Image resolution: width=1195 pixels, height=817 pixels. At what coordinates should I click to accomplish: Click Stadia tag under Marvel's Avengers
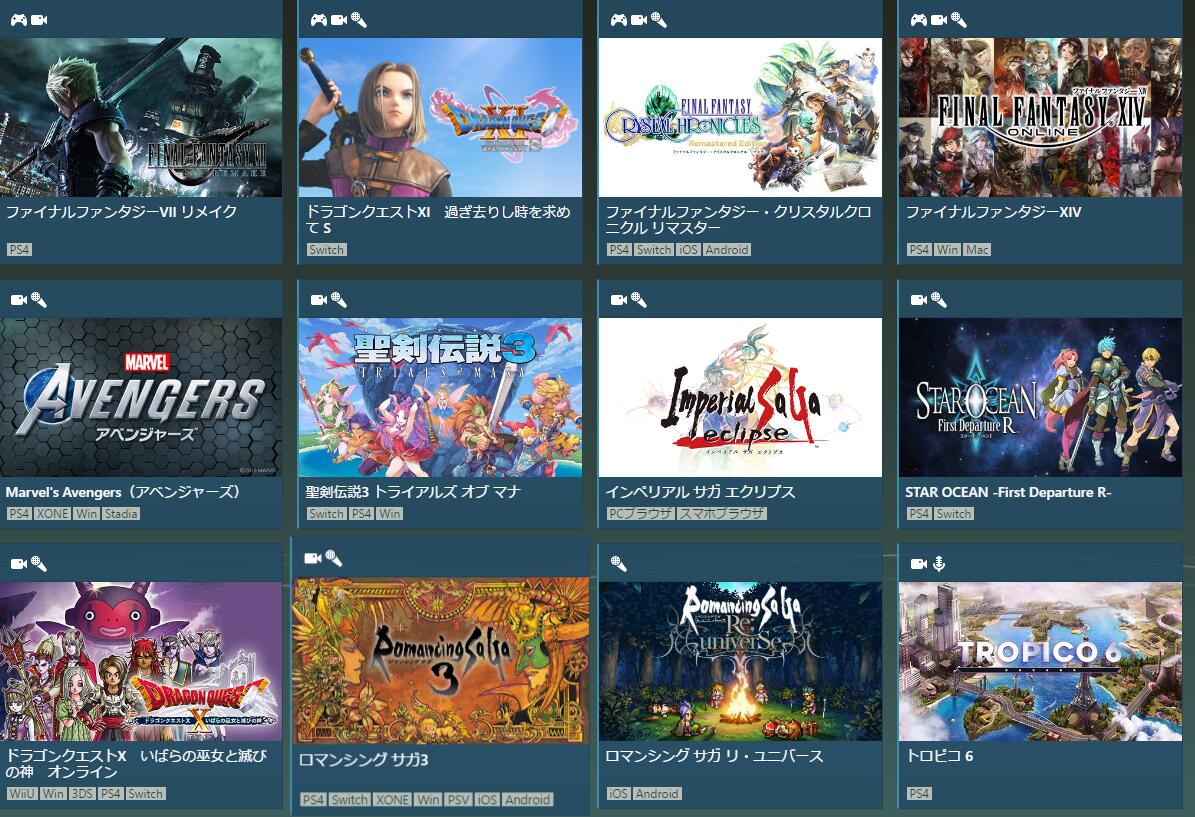click(x=121, y=514)
